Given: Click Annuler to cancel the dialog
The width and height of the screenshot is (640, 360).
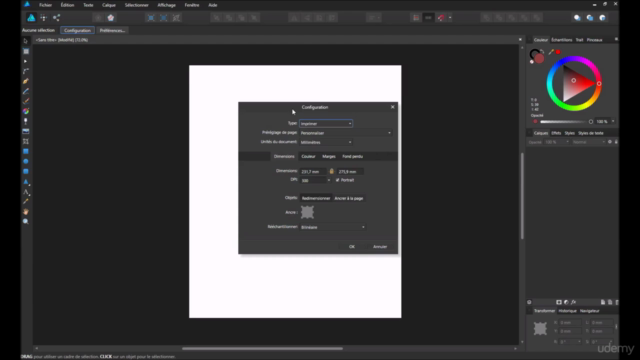Looking at the screenshot, I should [380, 247].
